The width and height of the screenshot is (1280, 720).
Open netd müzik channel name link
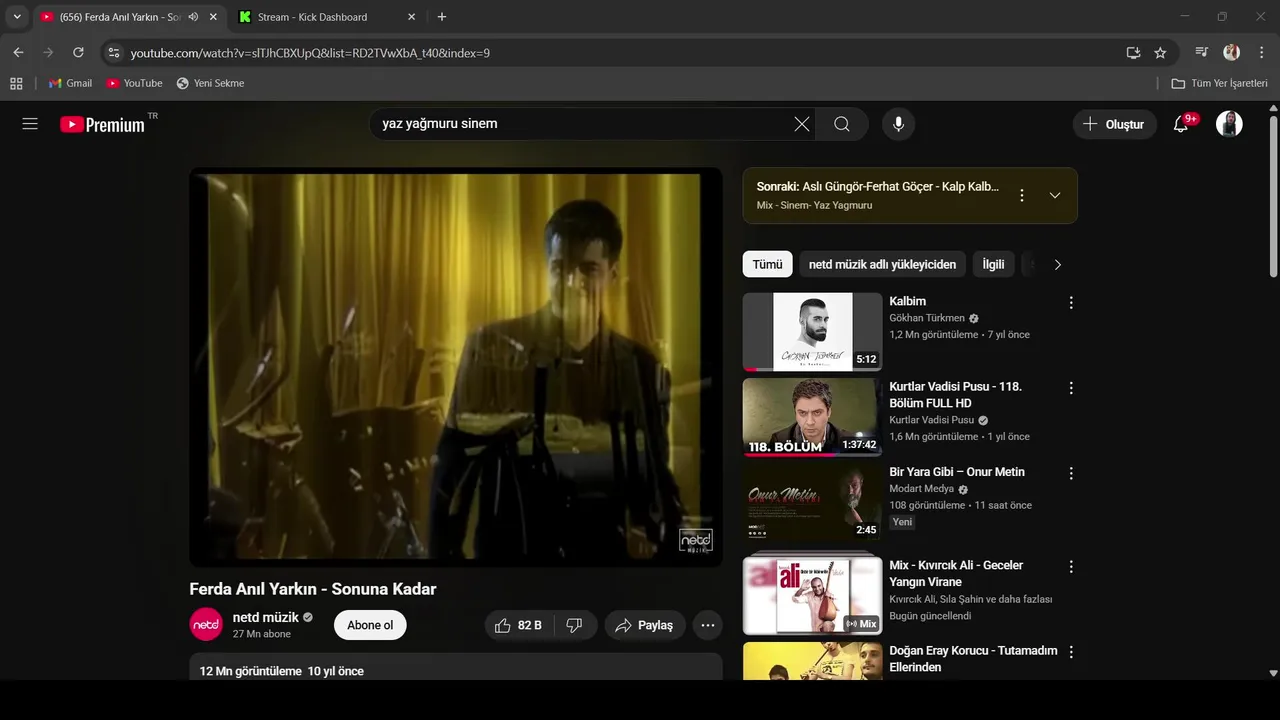pos(266,617)
